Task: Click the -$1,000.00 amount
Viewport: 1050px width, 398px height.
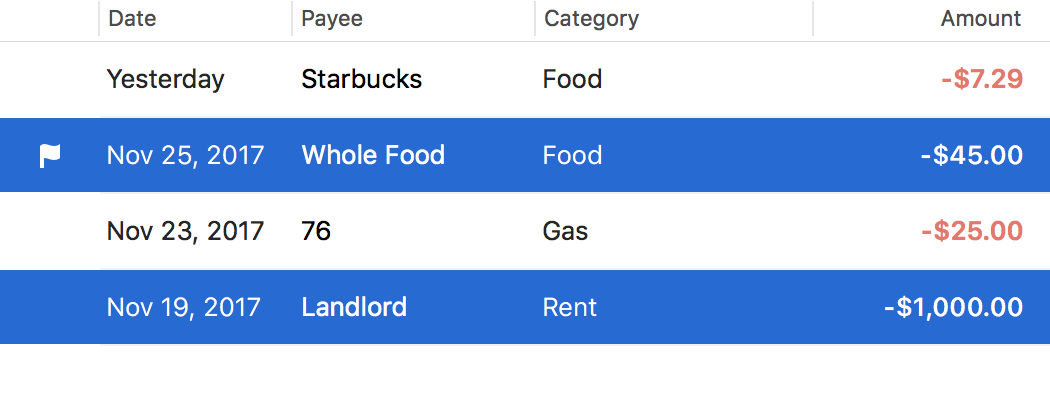Action: (954, 308)
